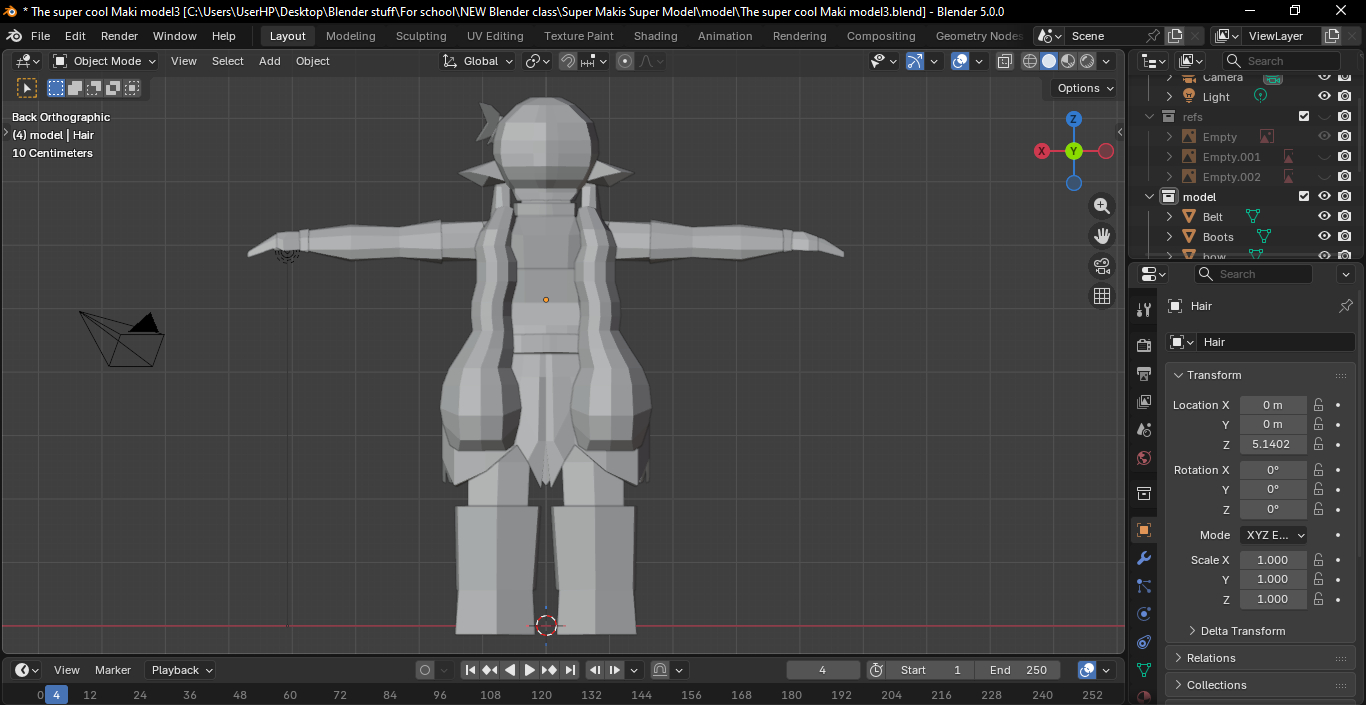
Task: Expand the Delta Transform section
Action: click(x=1242, y=631)
